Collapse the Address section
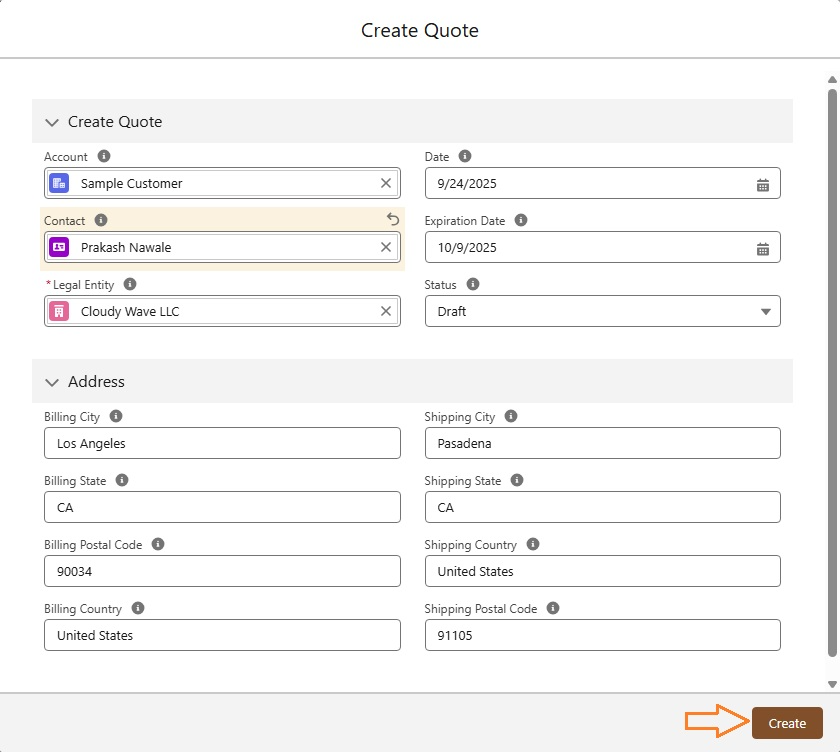 pos(52,382)
